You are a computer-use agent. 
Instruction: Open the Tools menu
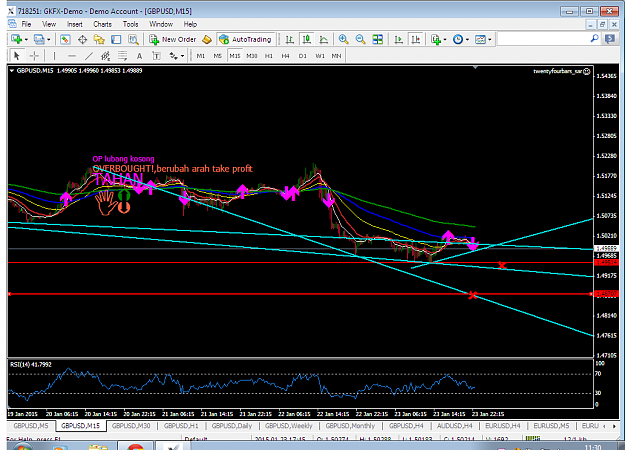(130, 24)
